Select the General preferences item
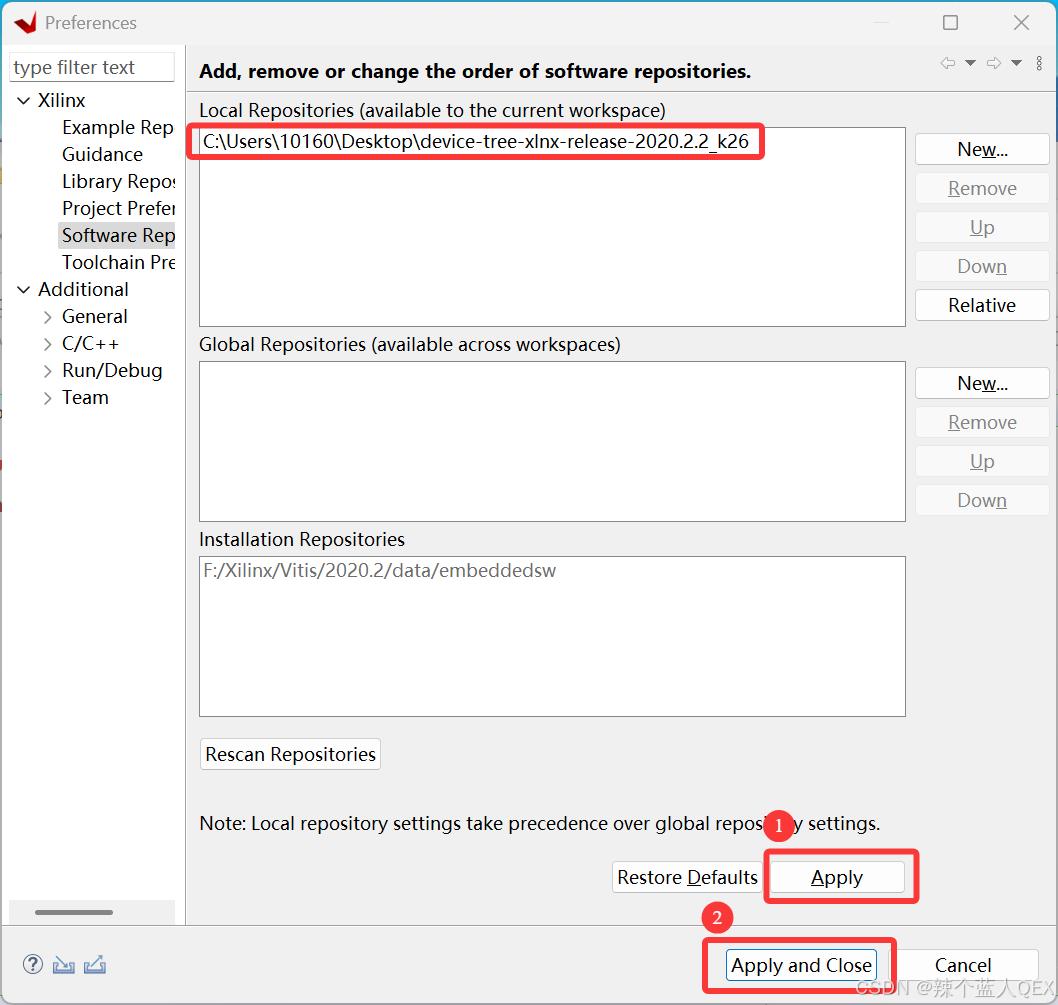 94,317
